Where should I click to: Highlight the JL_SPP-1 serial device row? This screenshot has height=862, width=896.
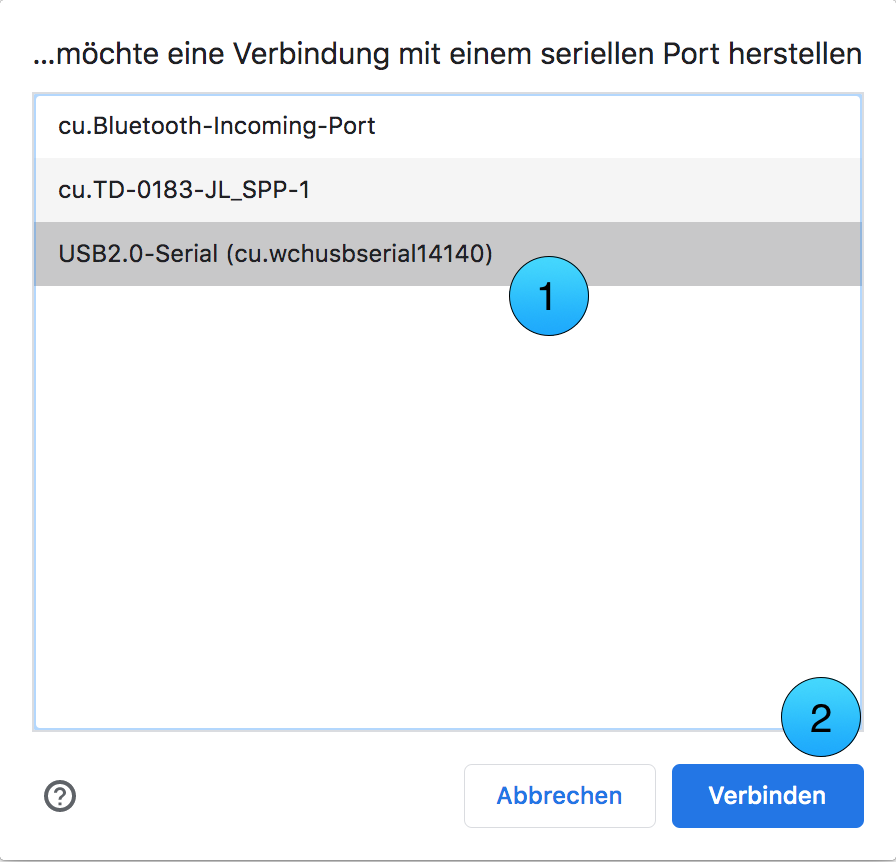click(x=448, y=190)
